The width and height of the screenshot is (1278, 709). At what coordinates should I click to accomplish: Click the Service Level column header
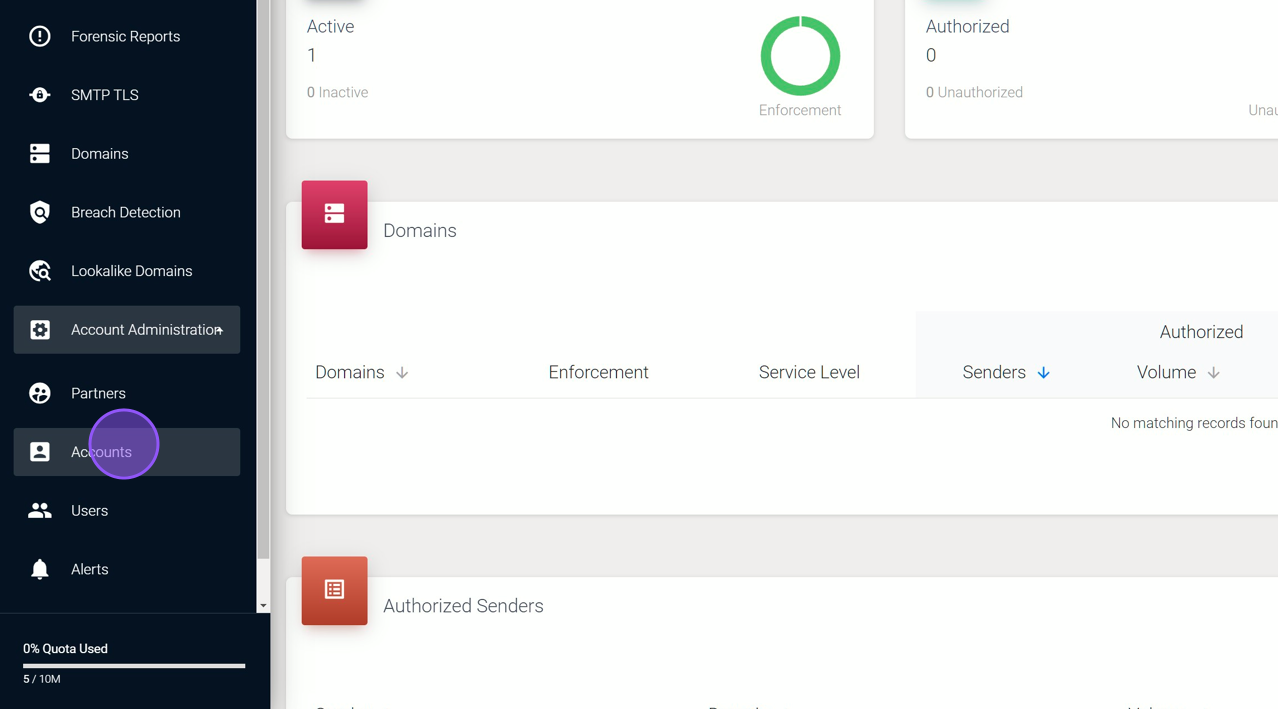point(809,371)
